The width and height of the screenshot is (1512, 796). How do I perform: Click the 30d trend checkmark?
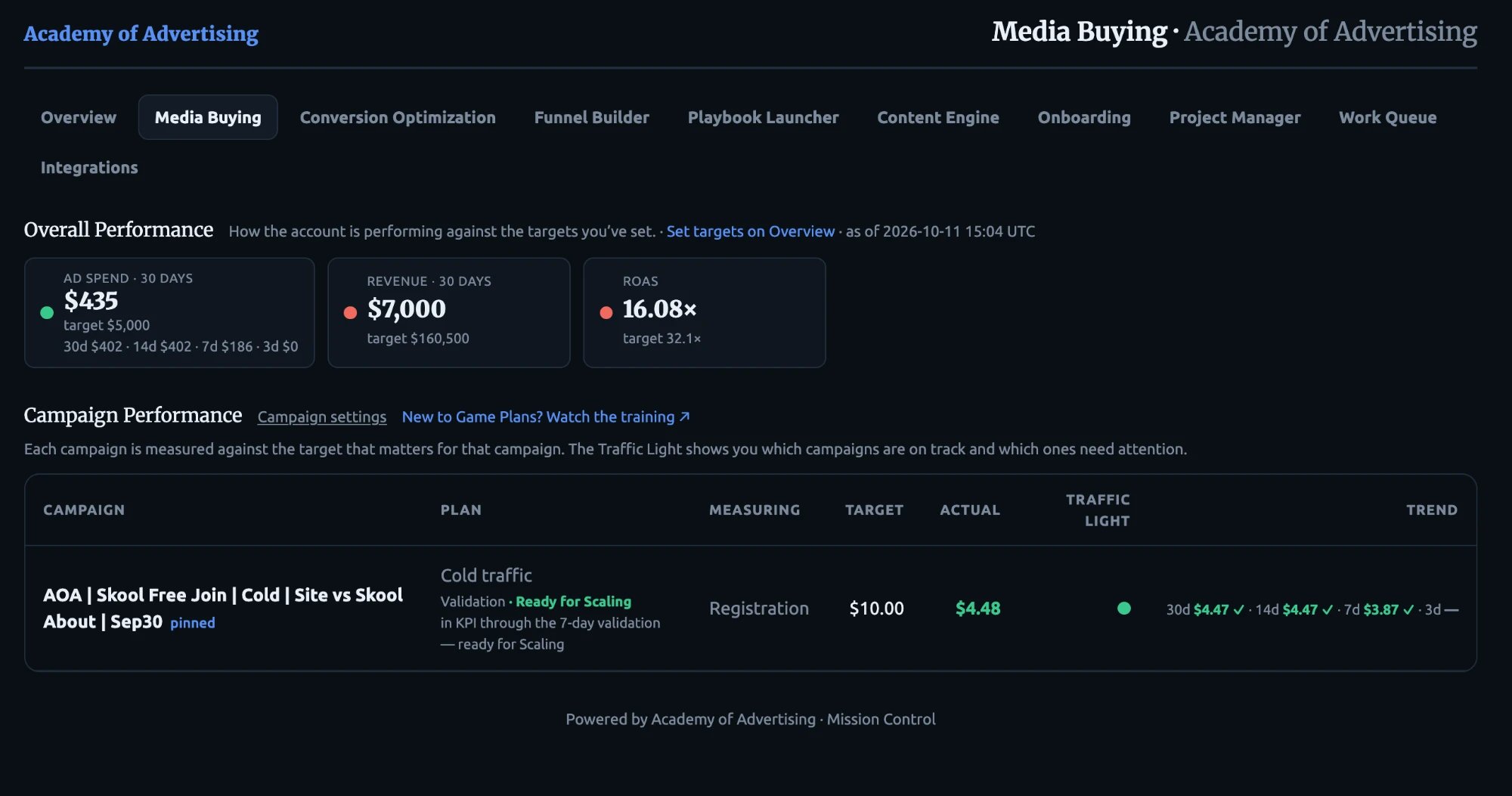1238,610
